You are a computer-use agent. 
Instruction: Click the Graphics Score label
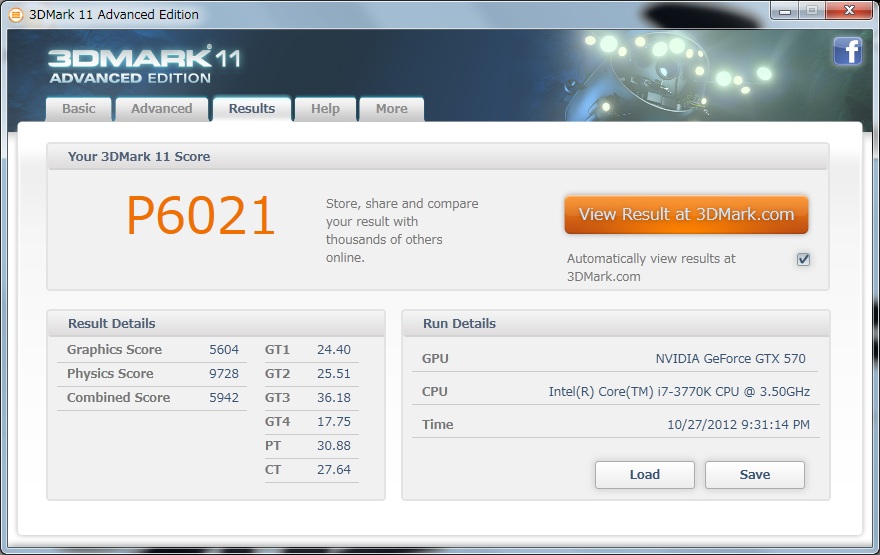click(x=114, y=350)
